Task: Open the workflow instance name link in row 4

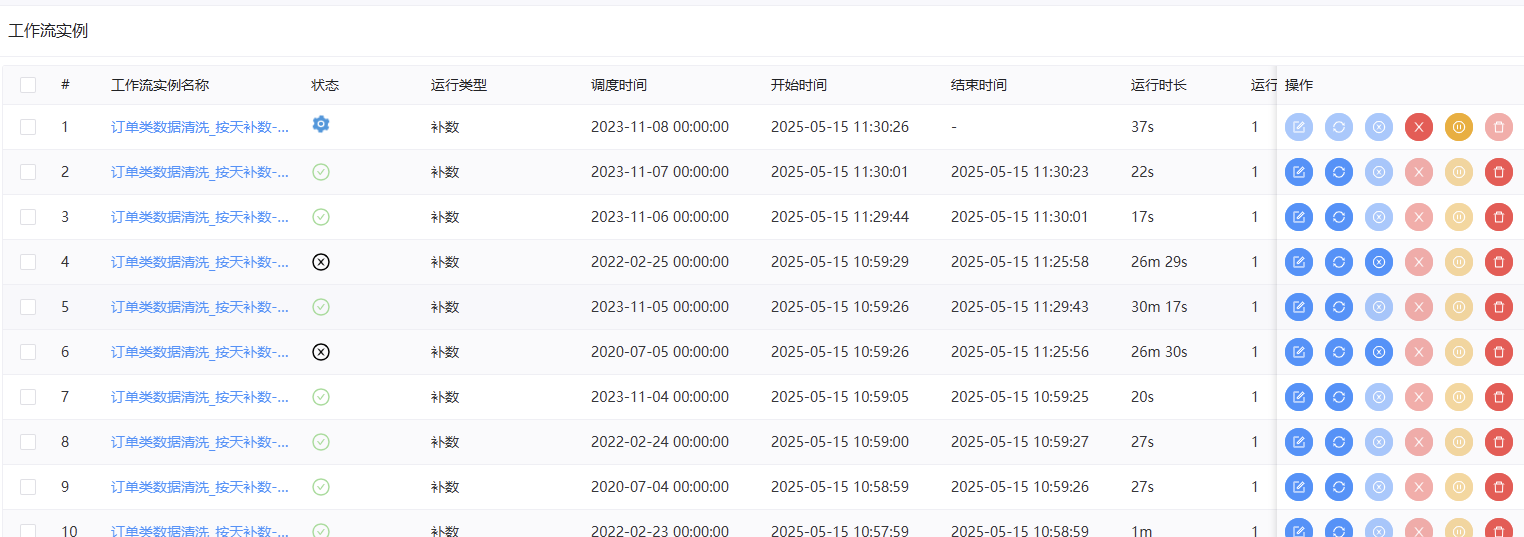Action: (200, 262)
